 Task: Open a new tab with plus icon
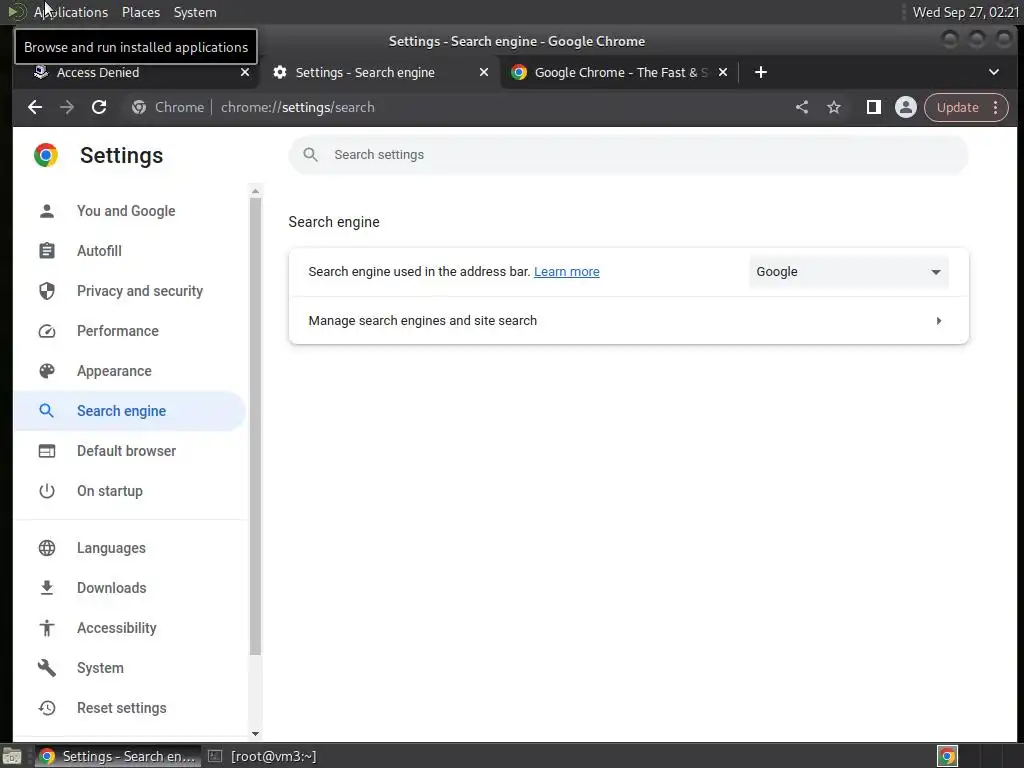pos(761,72)
